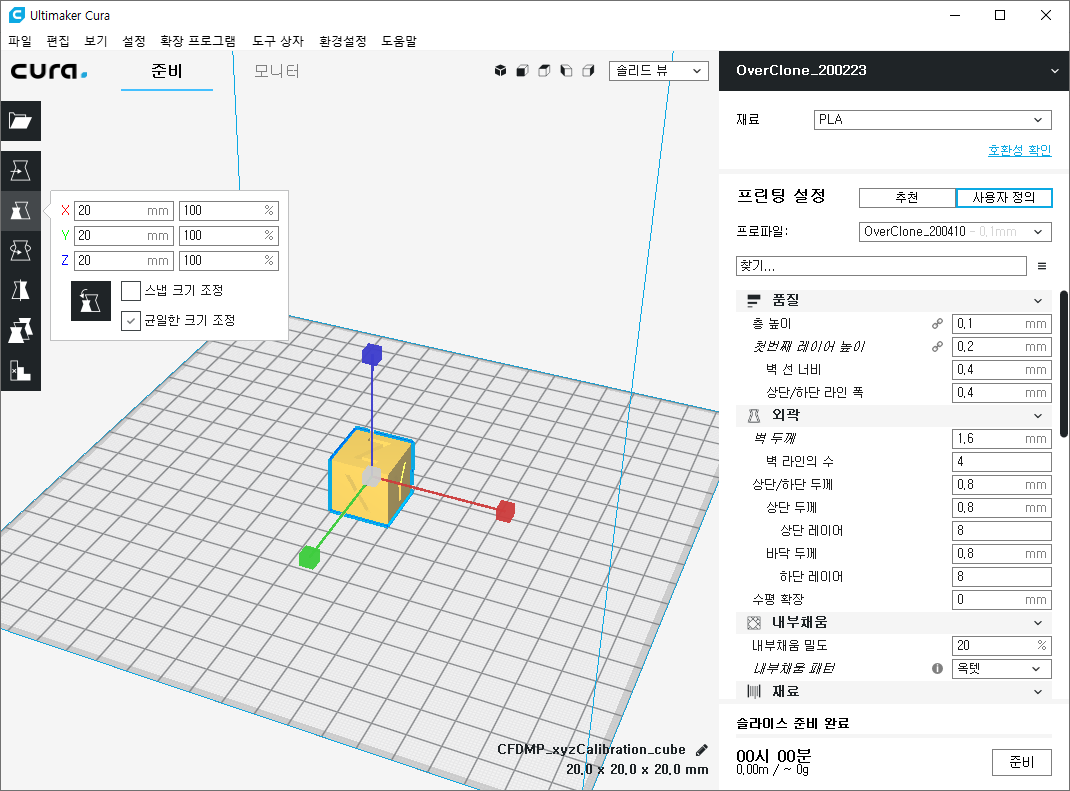Switch to the 모니터 tab

point(276,71)
